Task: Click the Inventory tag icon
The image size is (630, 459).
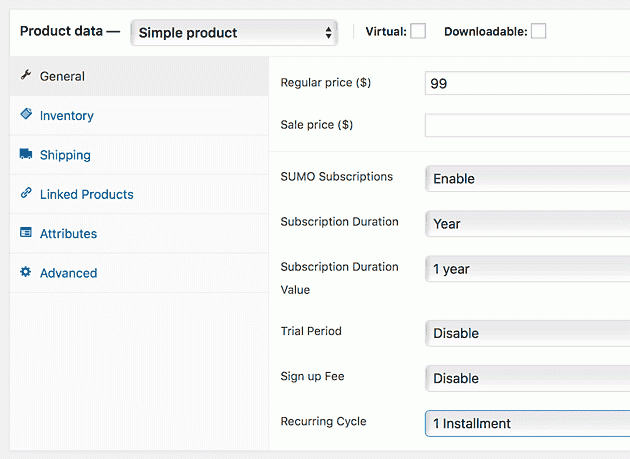Action: coord(26,114)
